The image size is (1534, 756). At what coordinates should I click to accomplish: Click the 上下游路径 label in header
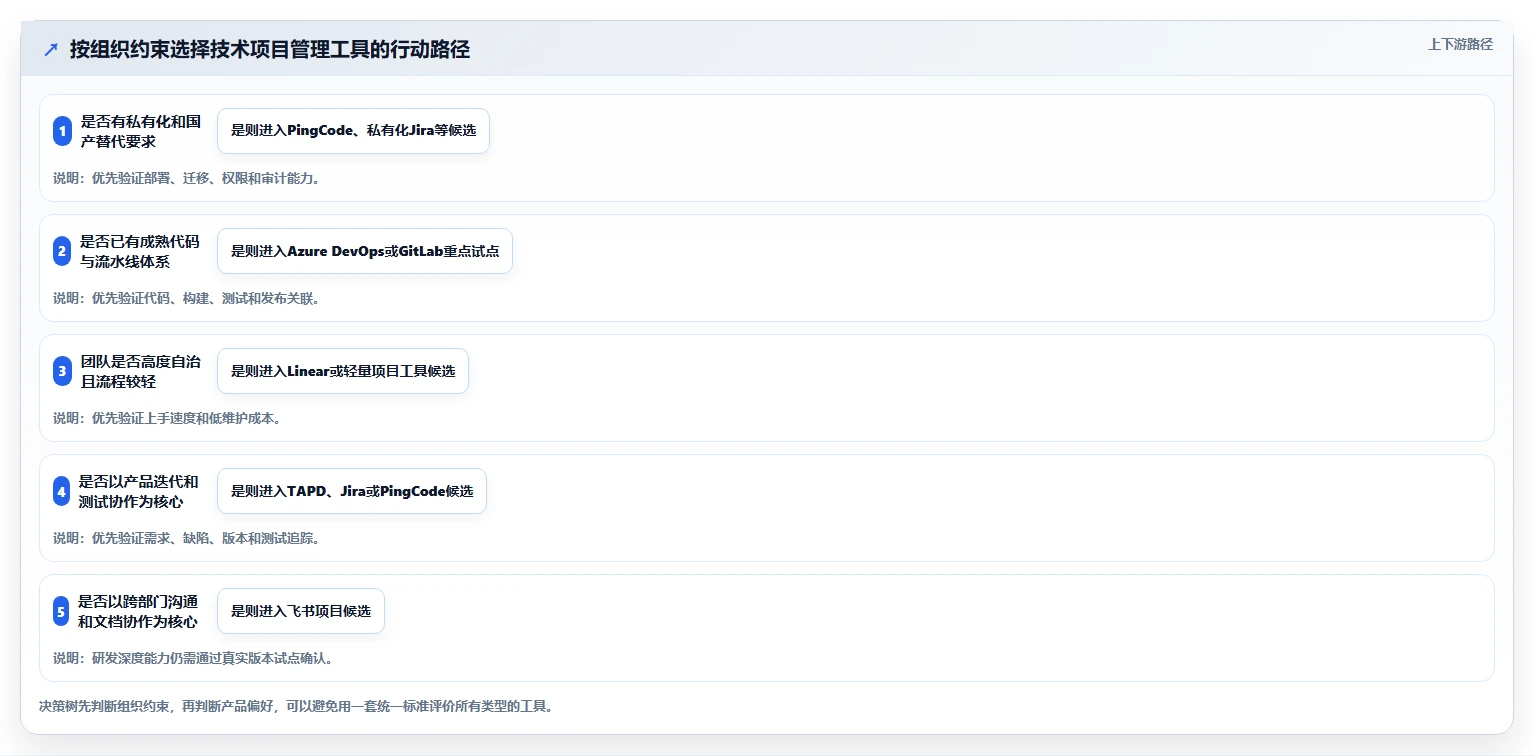click(x=1460, y=44)
